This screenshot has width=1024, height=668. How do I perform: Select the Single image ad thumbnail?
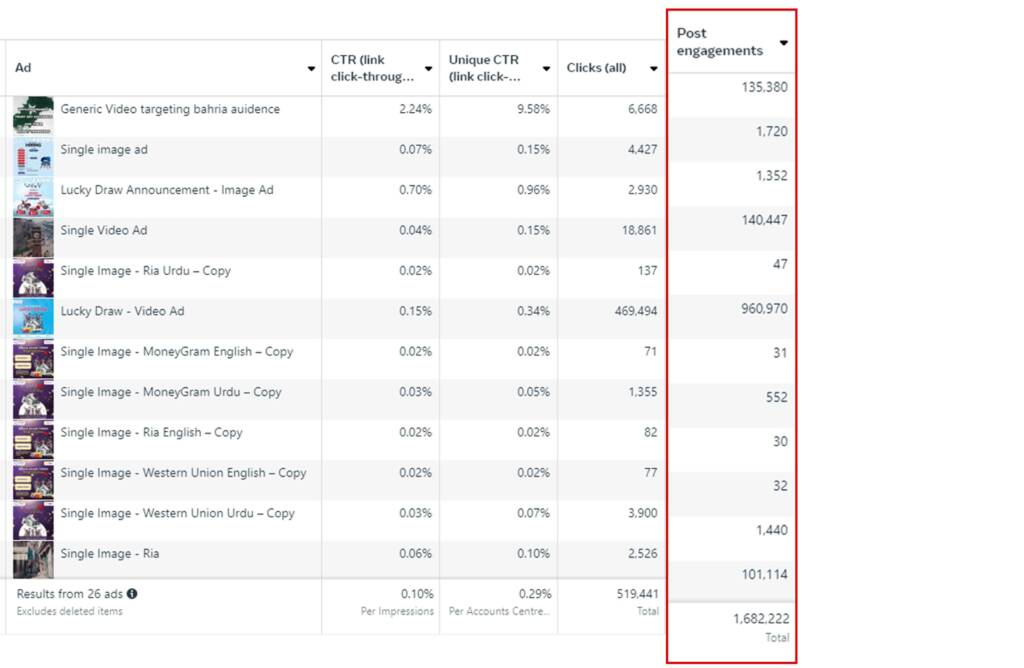click(33, 157)
